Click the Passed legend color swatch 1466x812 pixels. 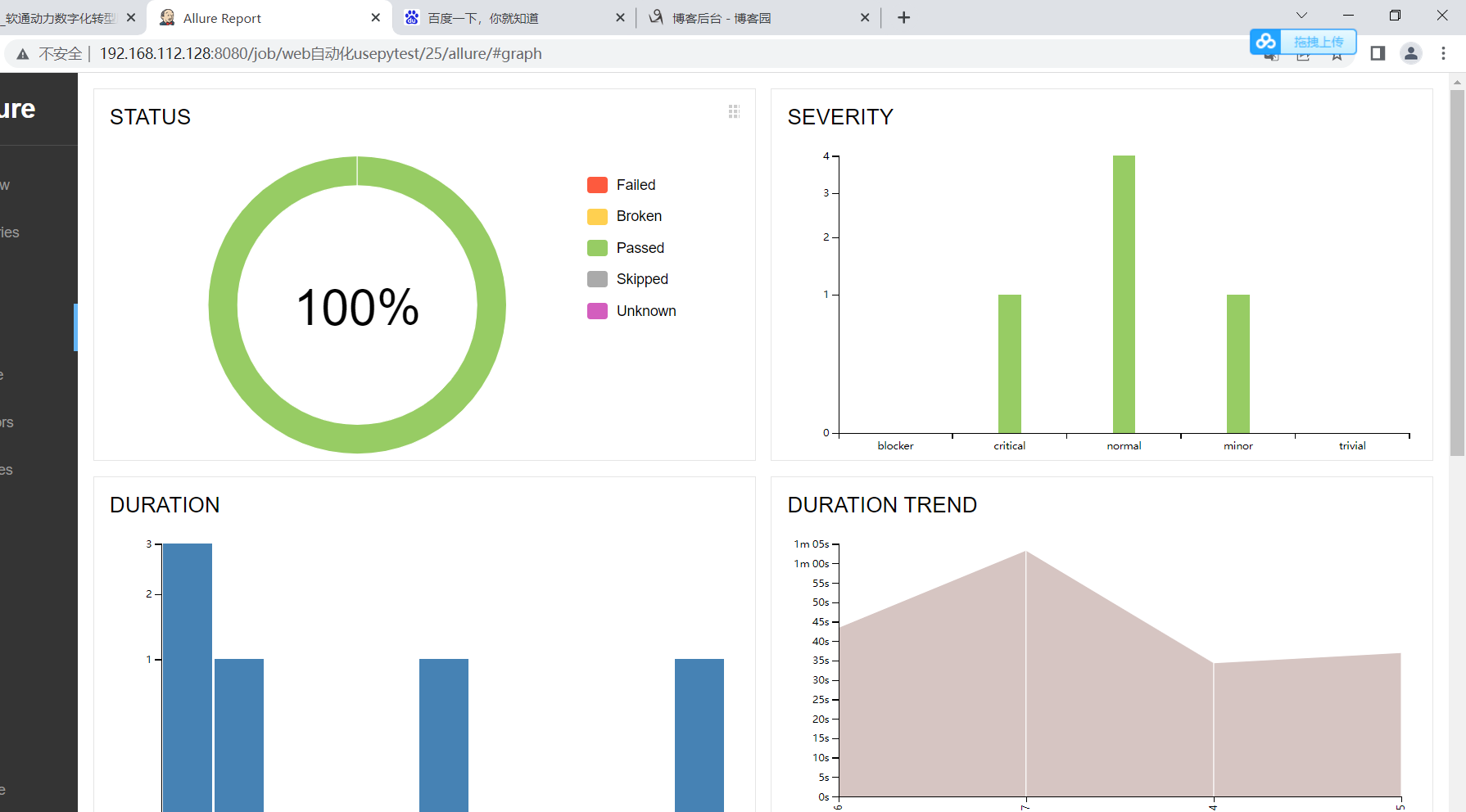tap(597, 248)
